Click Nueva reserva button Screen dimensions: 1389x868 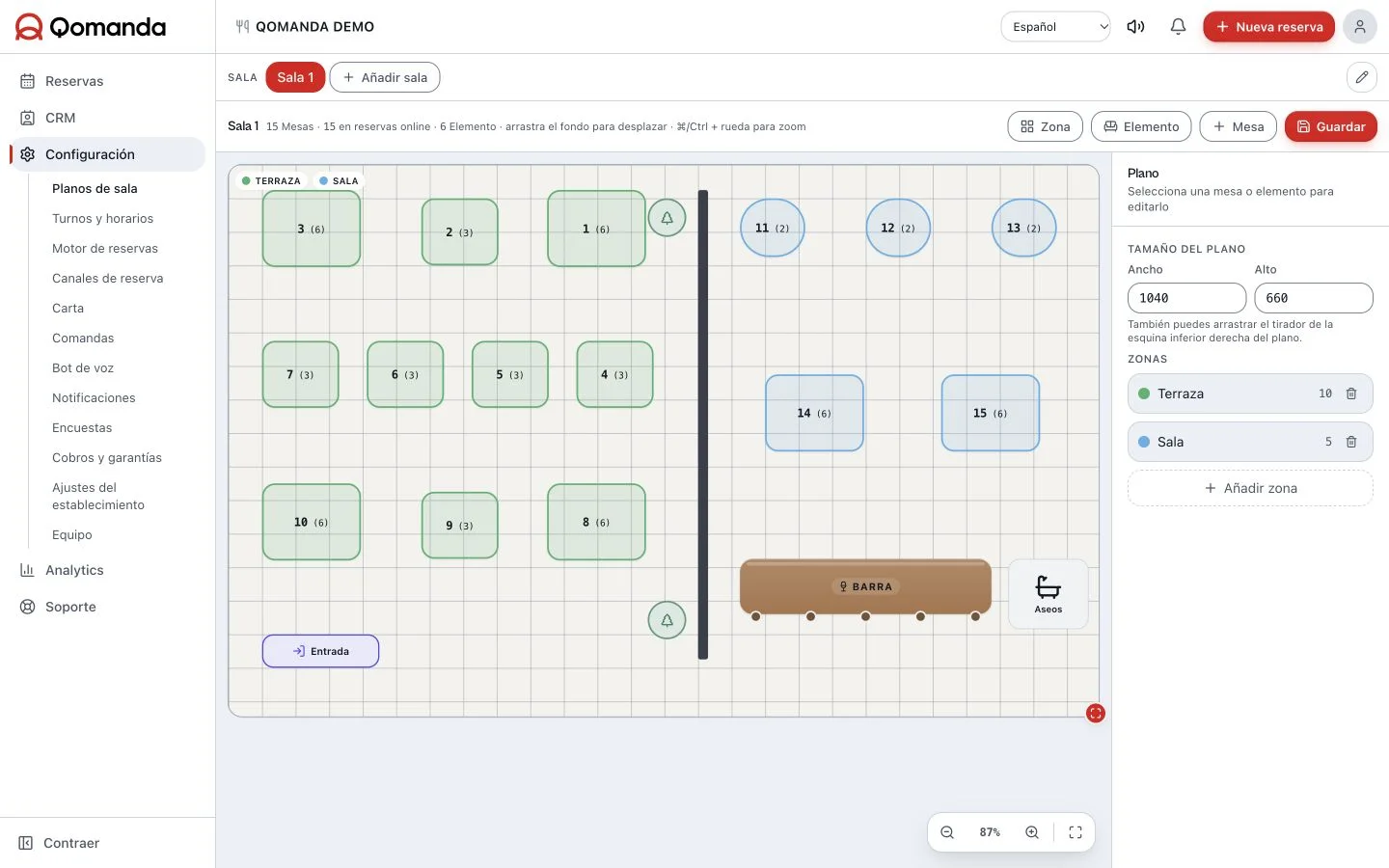[x=1268, y=27]
